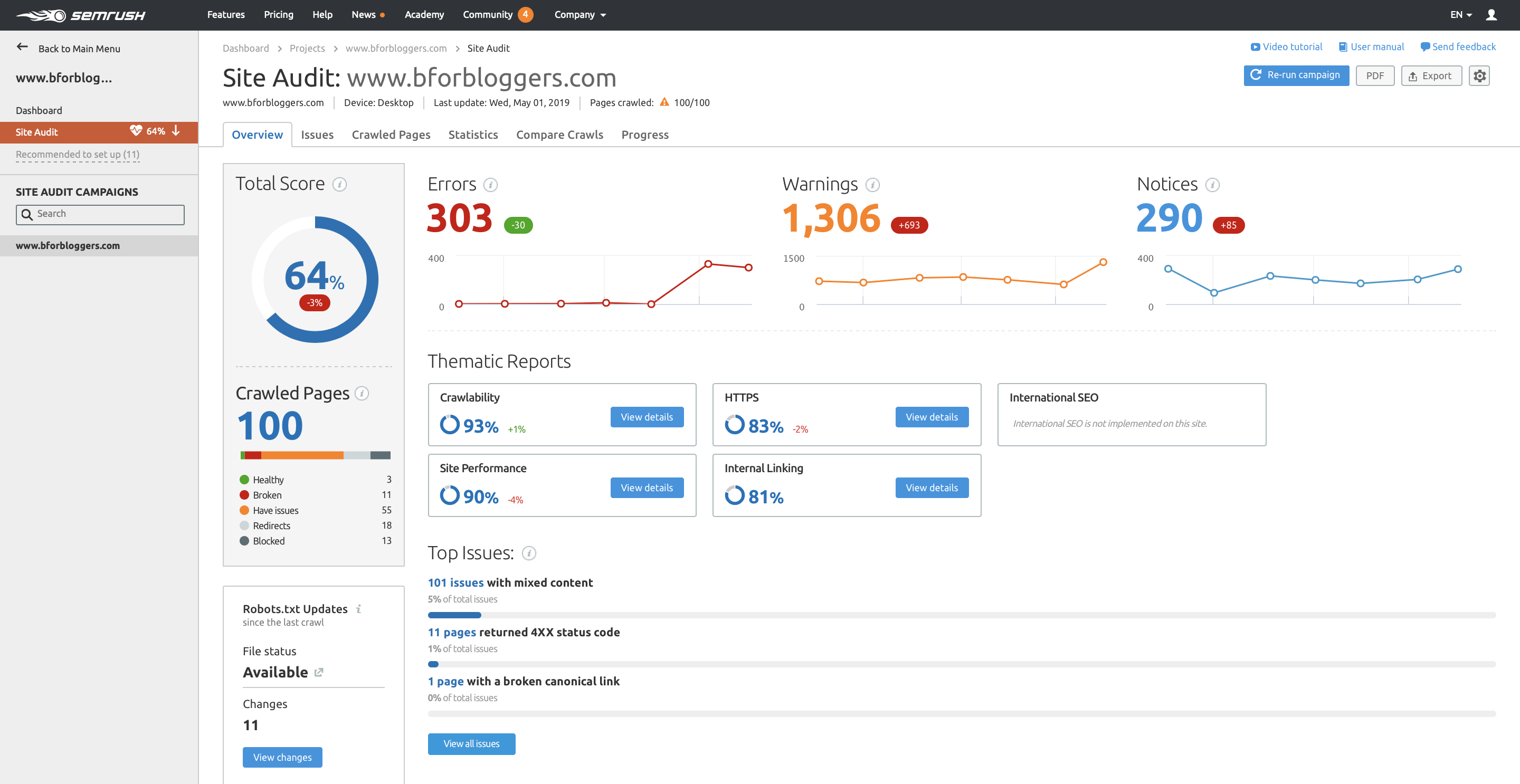Click the back arrow to Main Menu

point(22,47)
